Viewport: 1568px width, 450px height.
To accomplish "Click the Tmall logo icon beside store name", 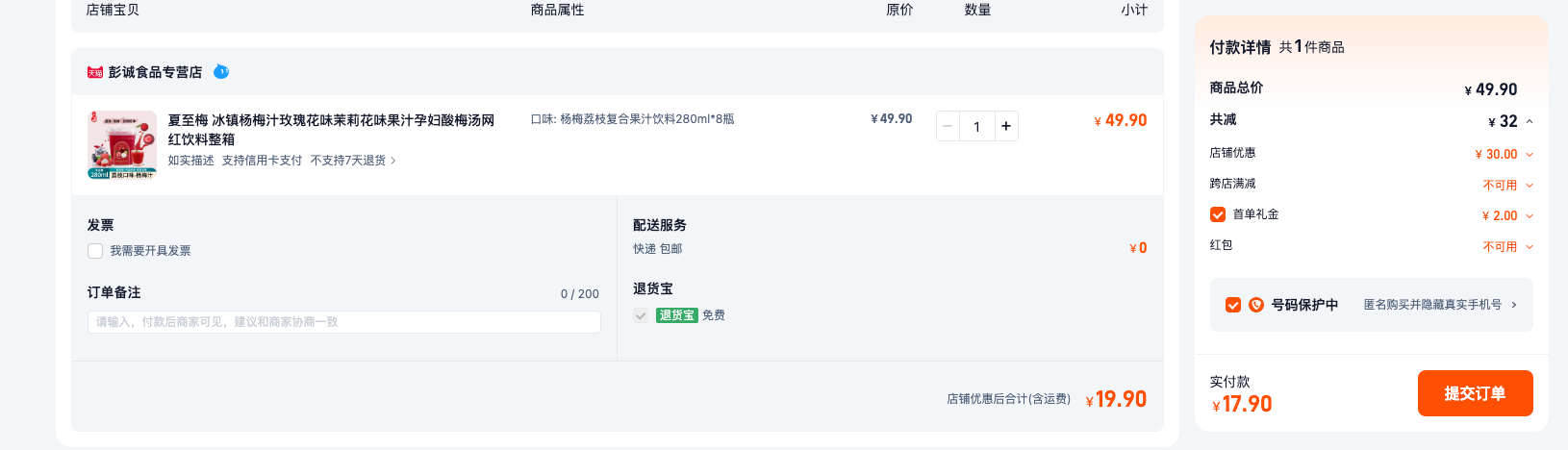I will (95, 72).
